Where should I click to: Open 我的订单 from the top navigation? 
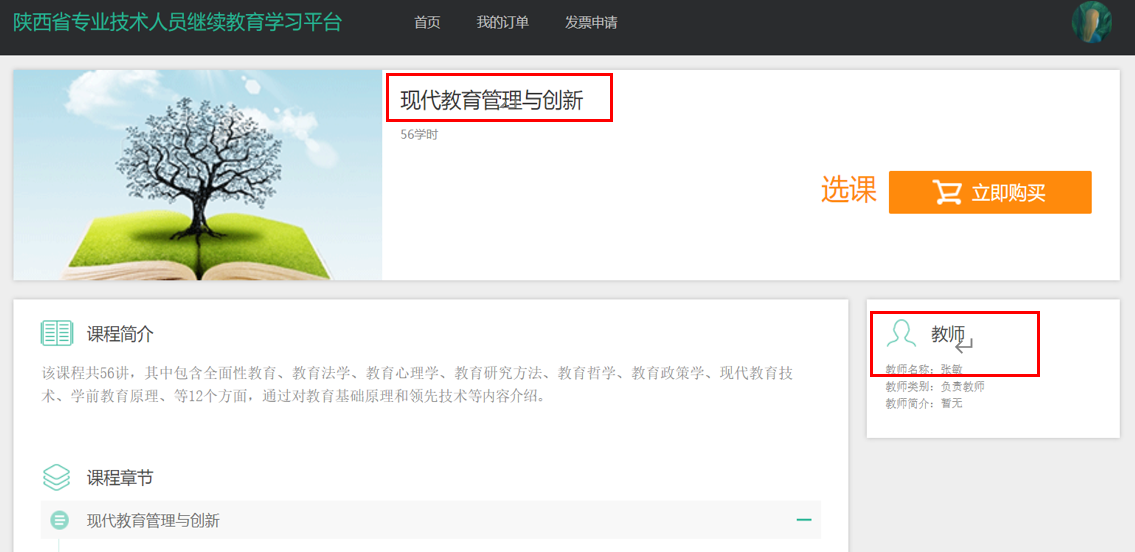pos(503,22)
